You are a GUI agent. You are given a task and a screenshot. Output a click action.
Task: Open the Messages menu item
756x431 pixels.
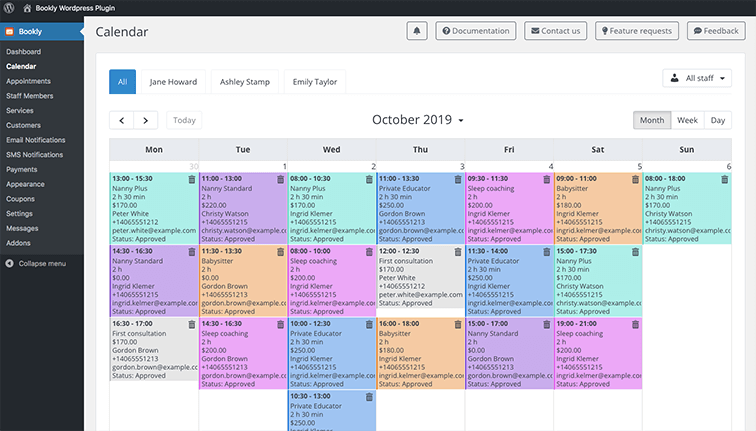(22, 229)
